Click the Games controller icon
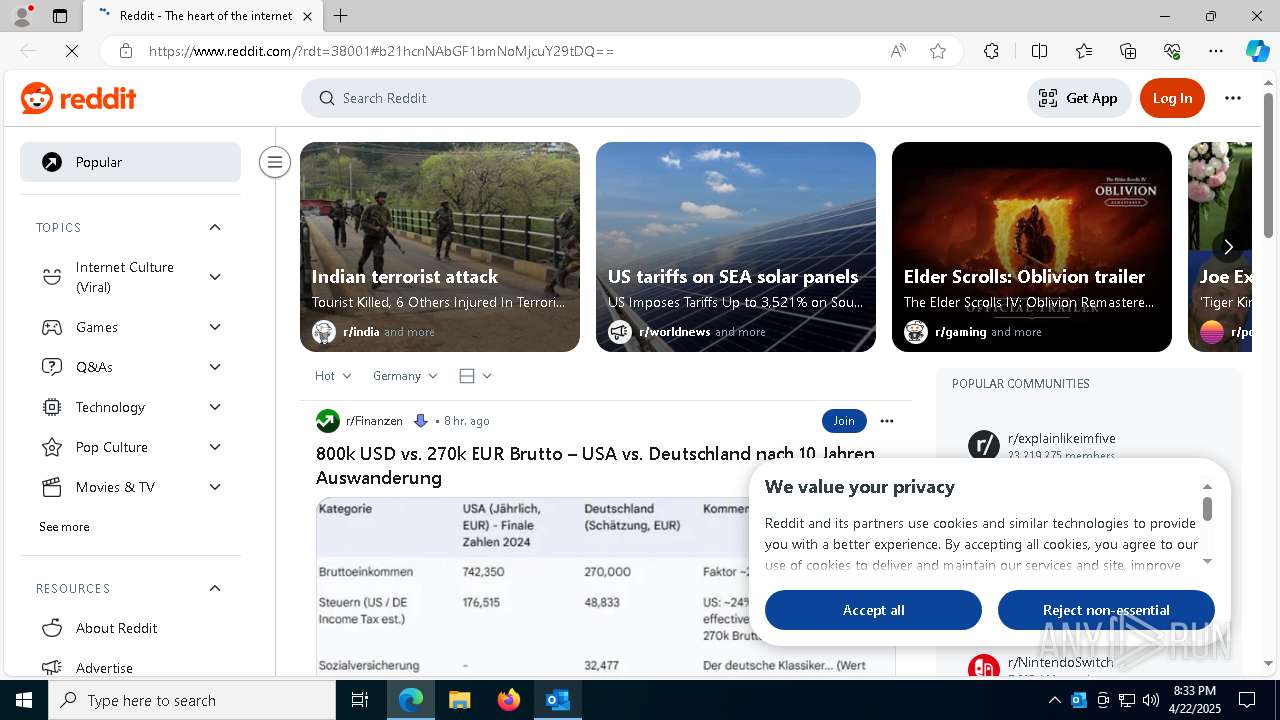 tap(52, 327)
